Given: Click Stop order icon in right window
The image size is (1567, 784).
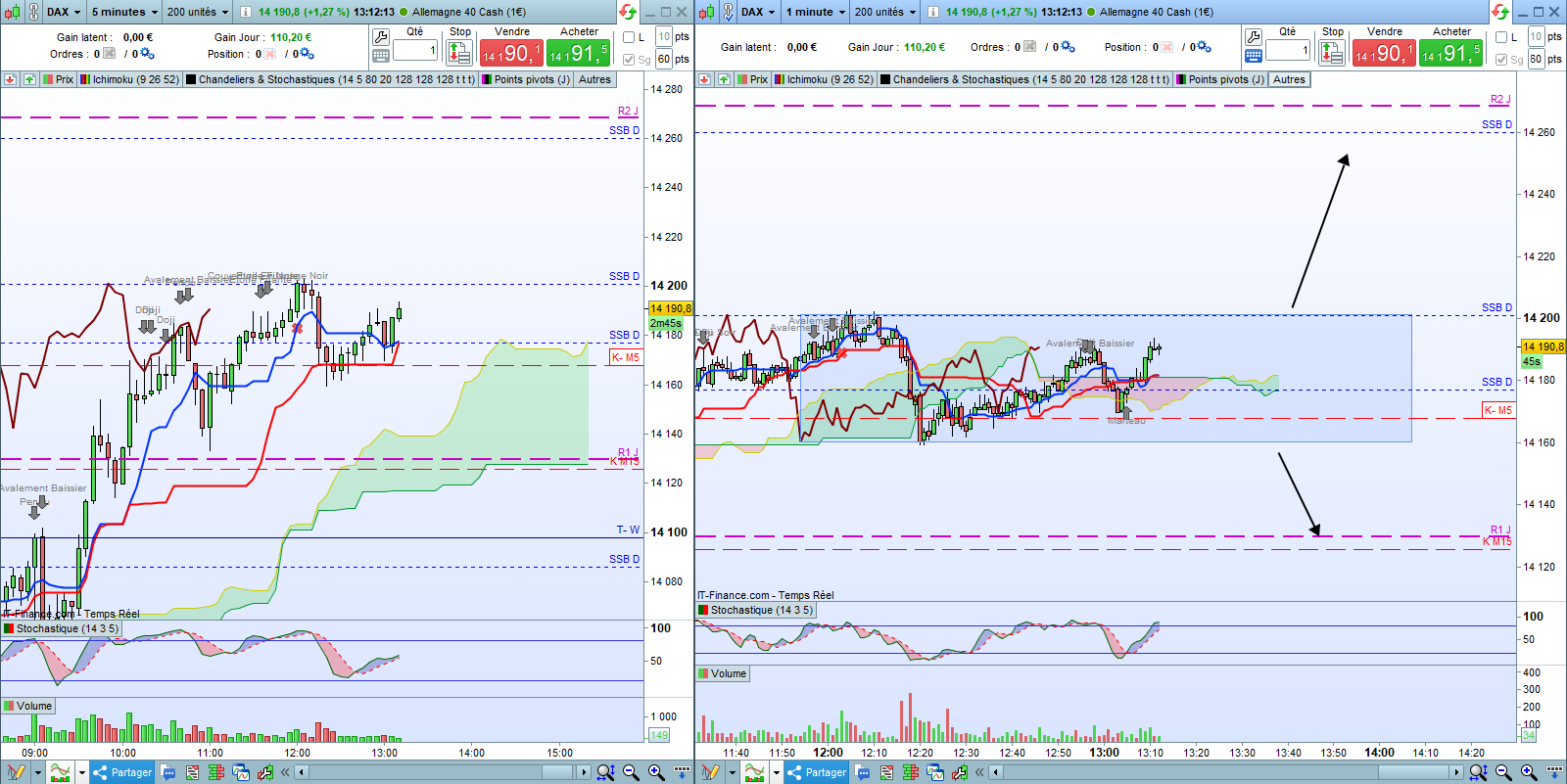Looking at the screenshot, I should tap(1332, 53).
